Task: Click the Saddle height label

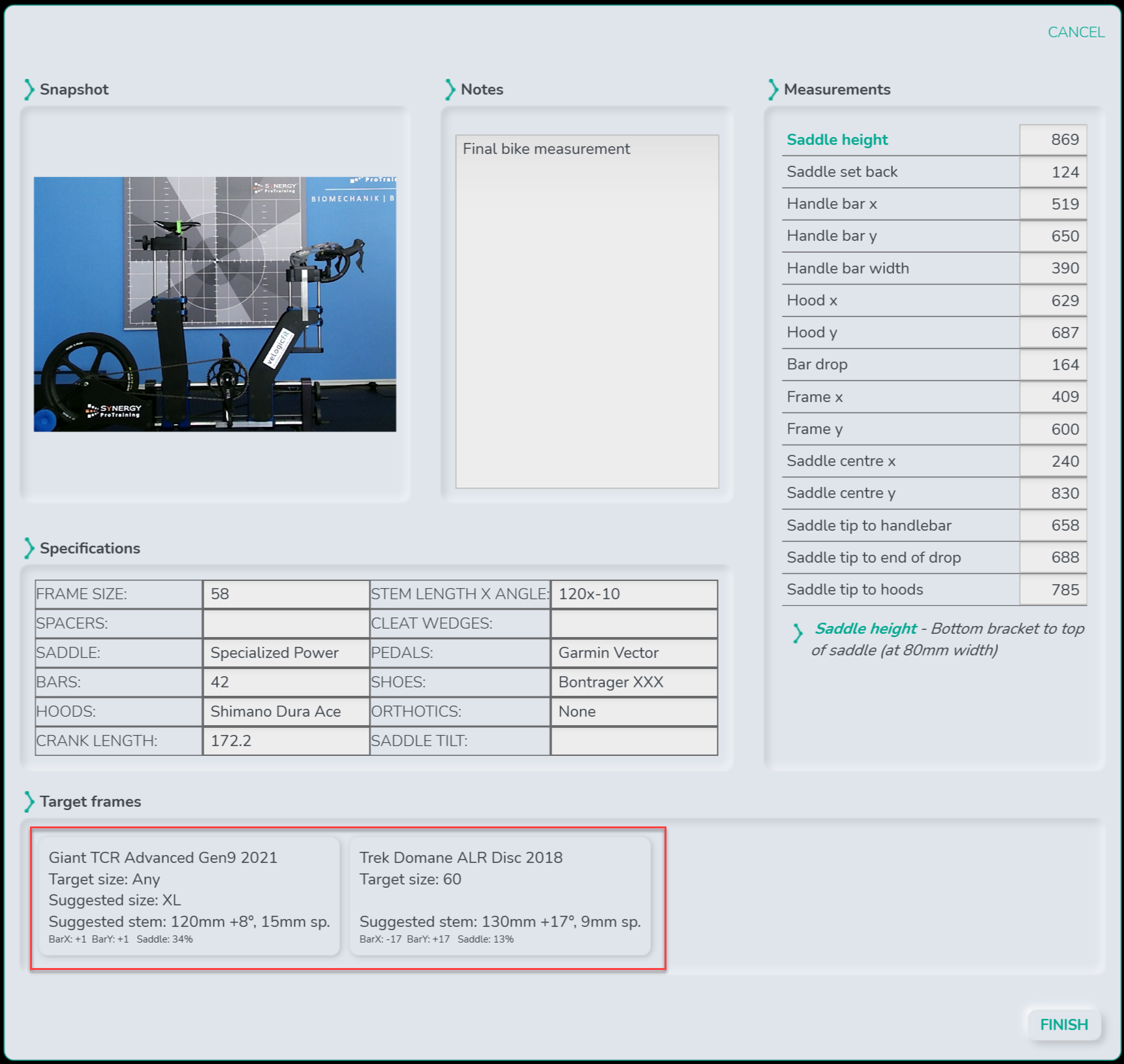Action: point(837,140)
